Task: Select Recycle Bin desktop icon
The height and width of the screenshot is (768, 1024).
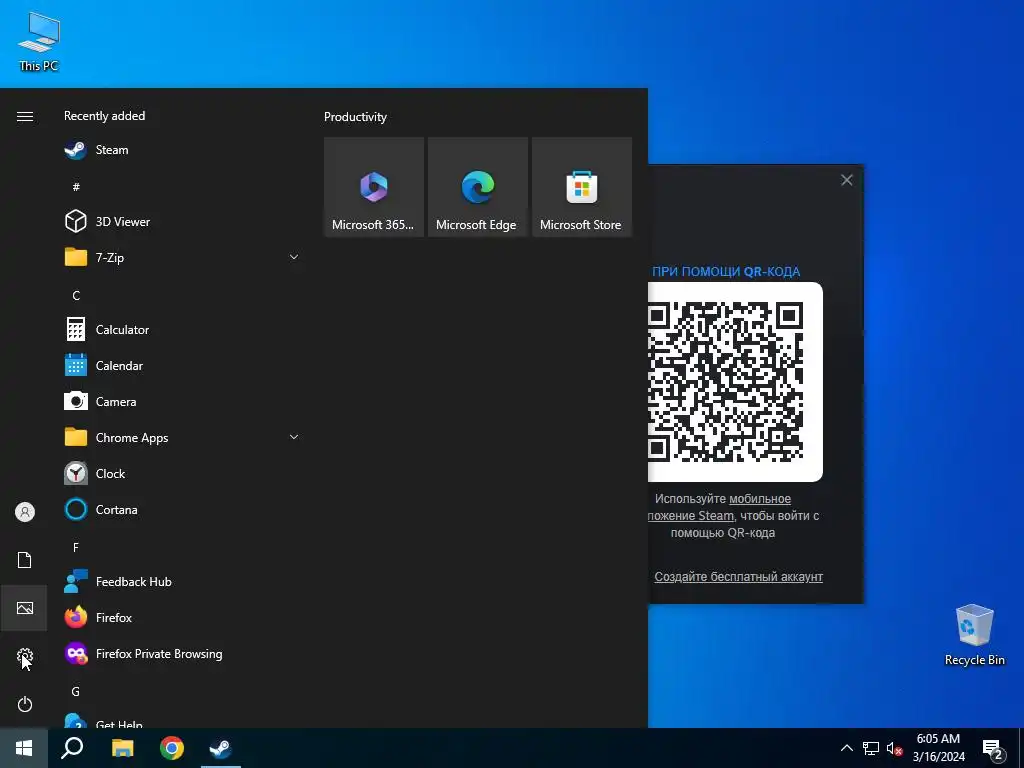Action: [974, 635]
